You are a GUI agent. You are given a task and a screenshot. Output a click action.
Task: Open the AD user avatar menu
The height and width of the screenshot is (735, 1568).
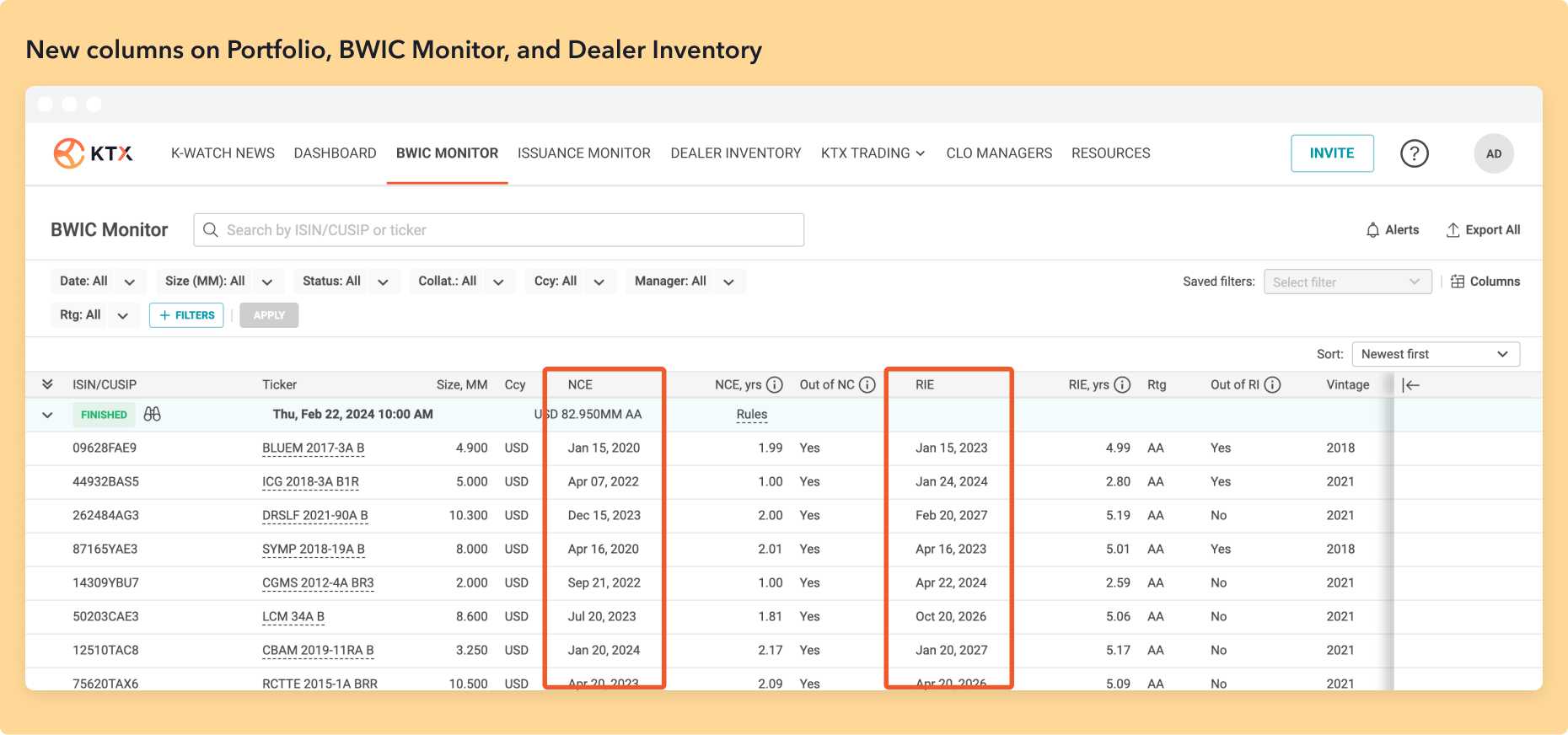tap(1494, 153)
